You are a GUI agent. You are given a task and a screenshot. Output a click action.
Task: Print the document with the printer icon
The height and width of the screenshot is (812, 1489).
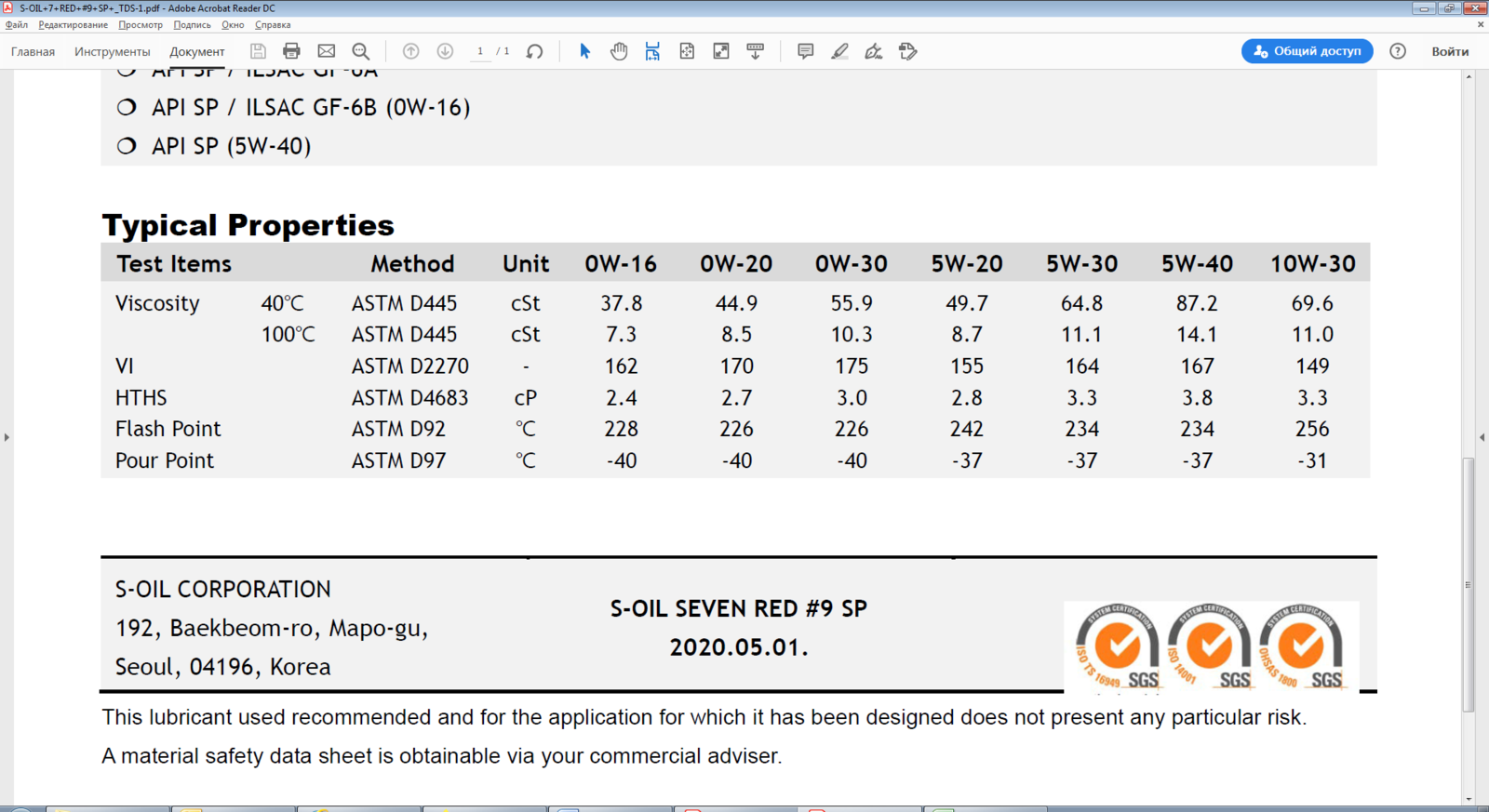point(291,51)
